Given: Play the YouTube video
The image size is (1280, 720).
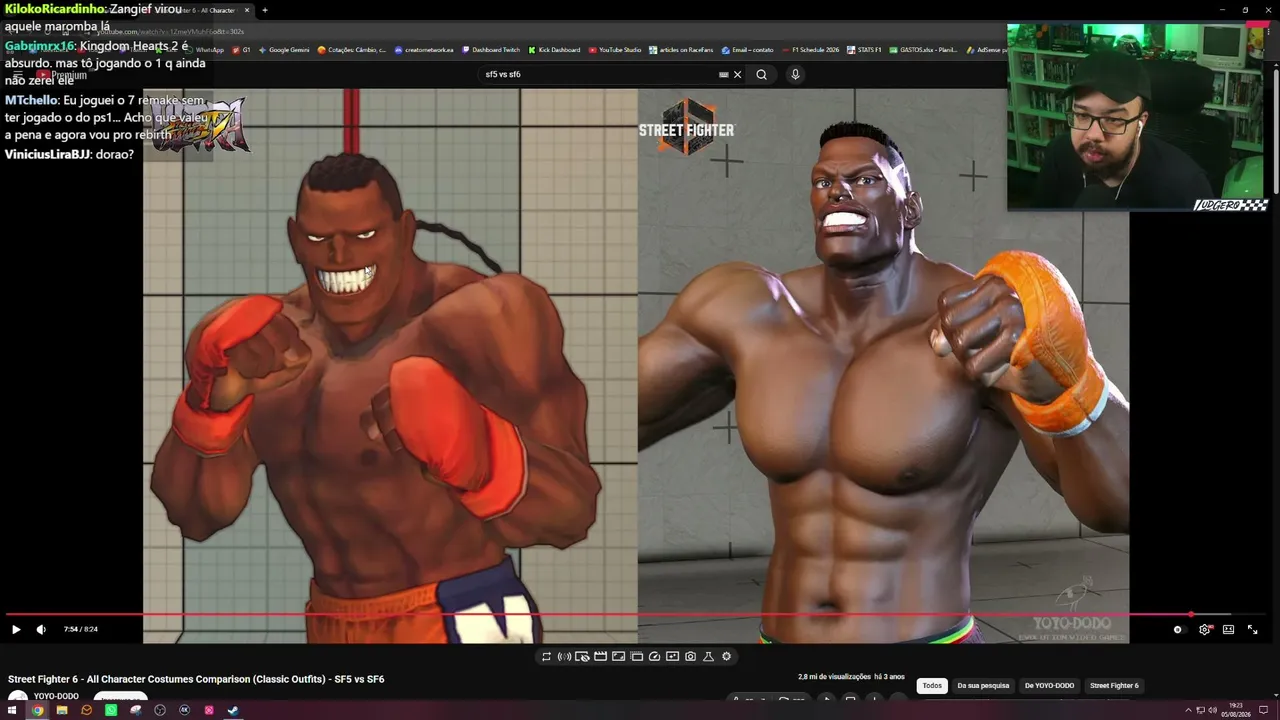Looking at the screenshot, I should (x=16, y=629).
